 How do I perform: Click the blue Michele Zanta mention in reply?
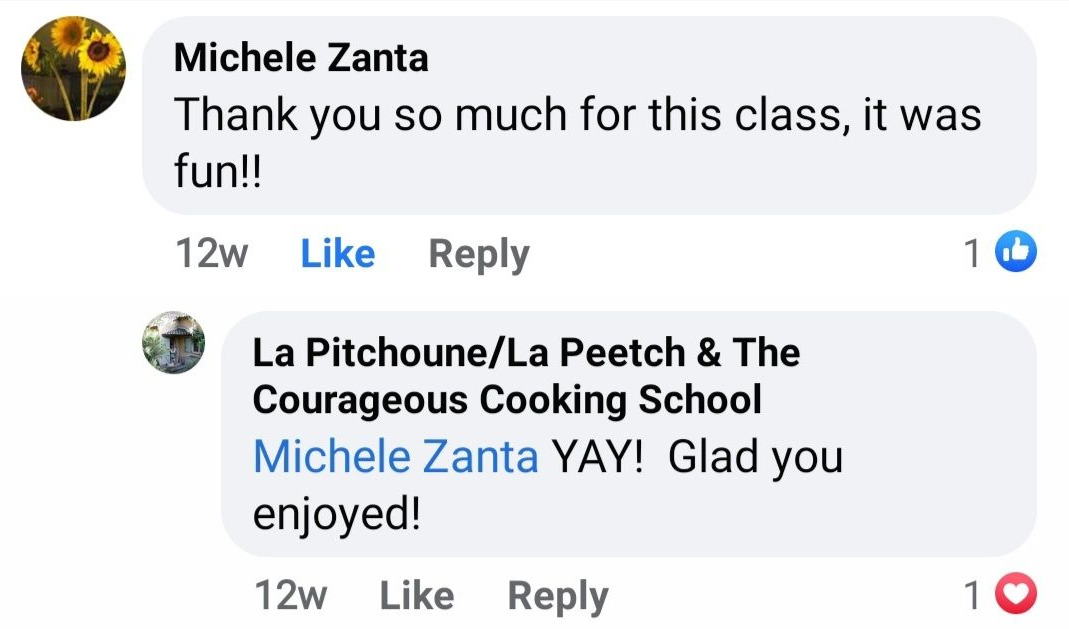coord(395,457)
